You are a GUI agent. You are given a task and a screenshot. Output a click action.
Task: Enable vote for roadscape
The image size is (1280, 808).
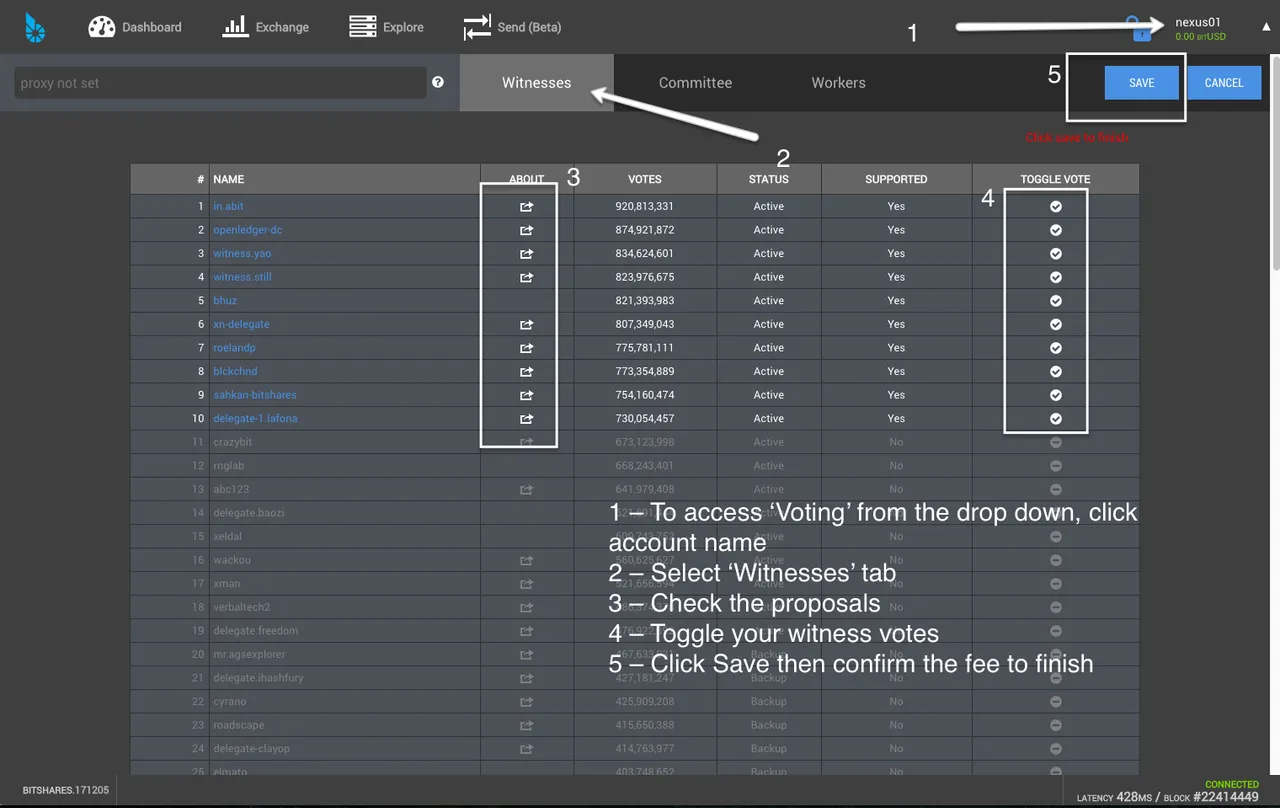tap(1056, 725)
